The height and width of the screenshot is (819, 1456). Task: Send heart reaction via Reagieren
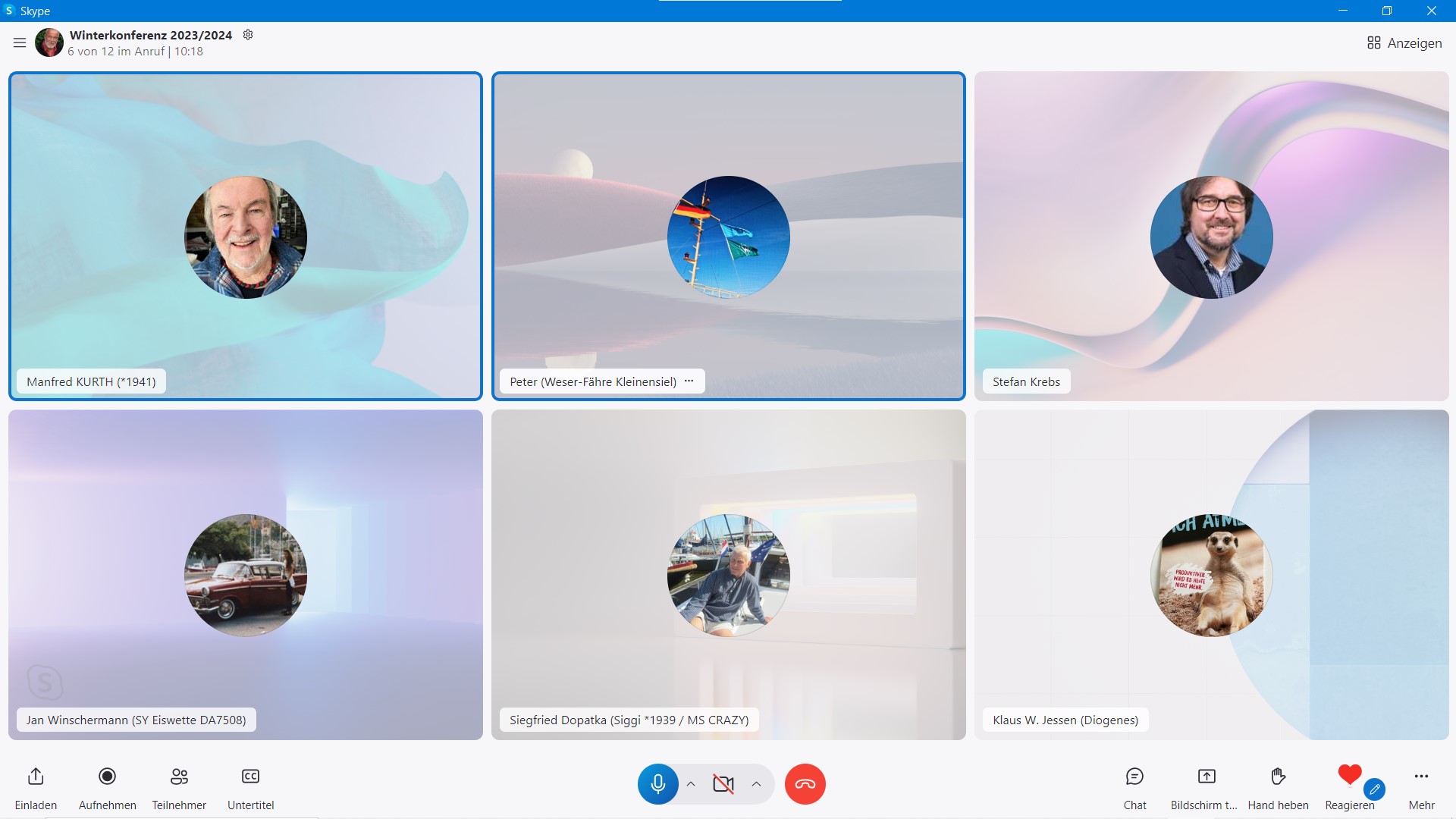click(x=1349, y=775)
